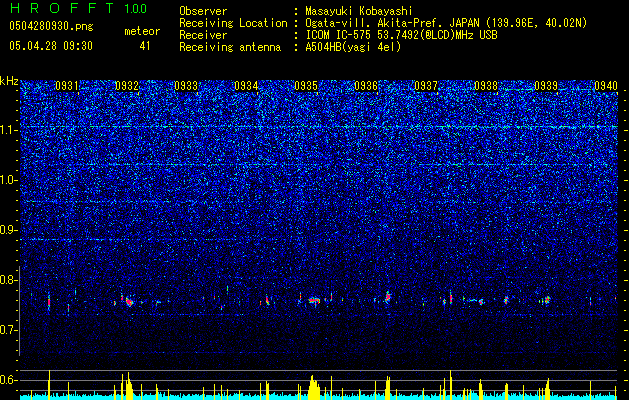Select the 0938 time marker

(486, 86)
